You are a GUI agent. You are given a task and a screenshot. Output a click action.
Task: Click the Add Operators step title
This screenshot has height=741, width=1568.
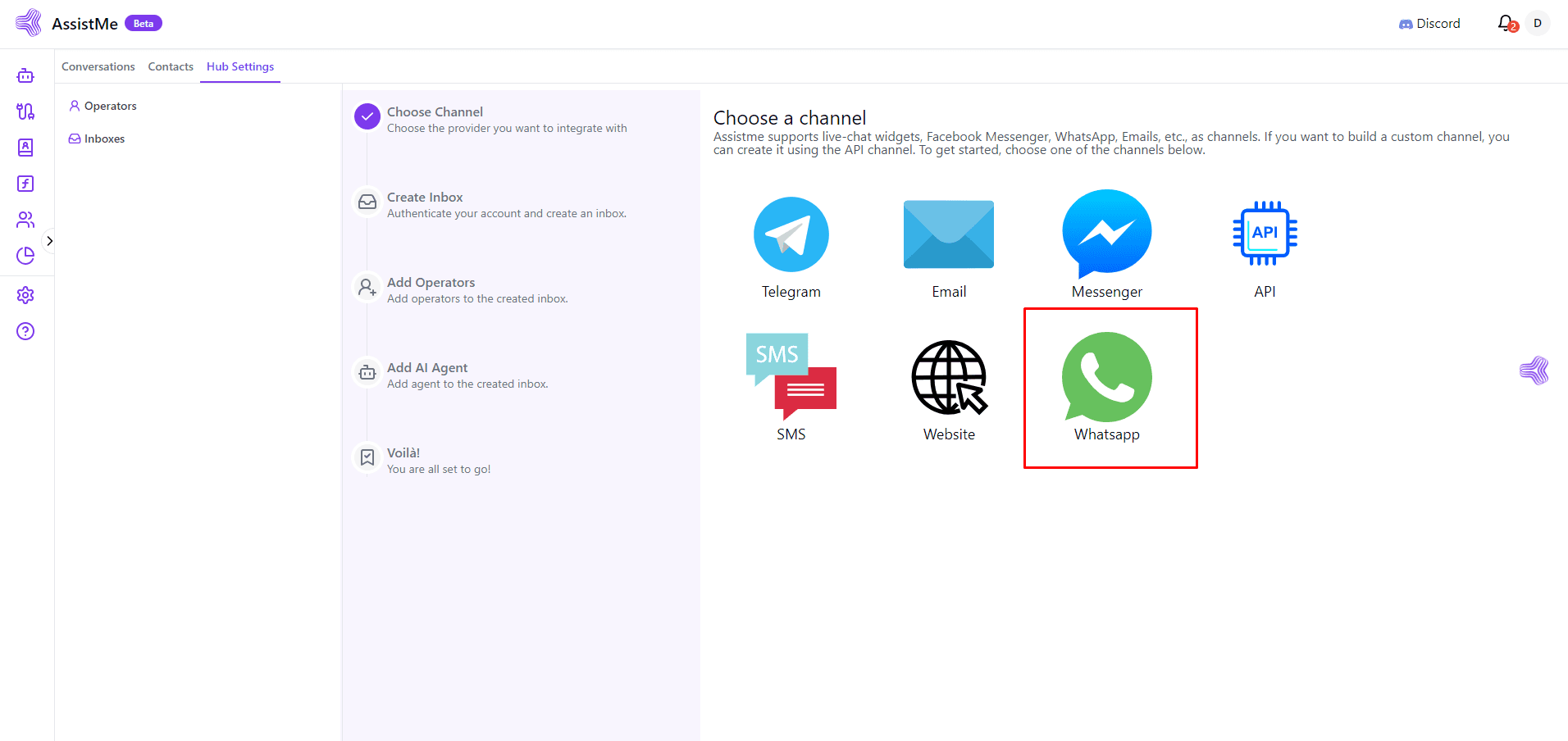[431, 282]
